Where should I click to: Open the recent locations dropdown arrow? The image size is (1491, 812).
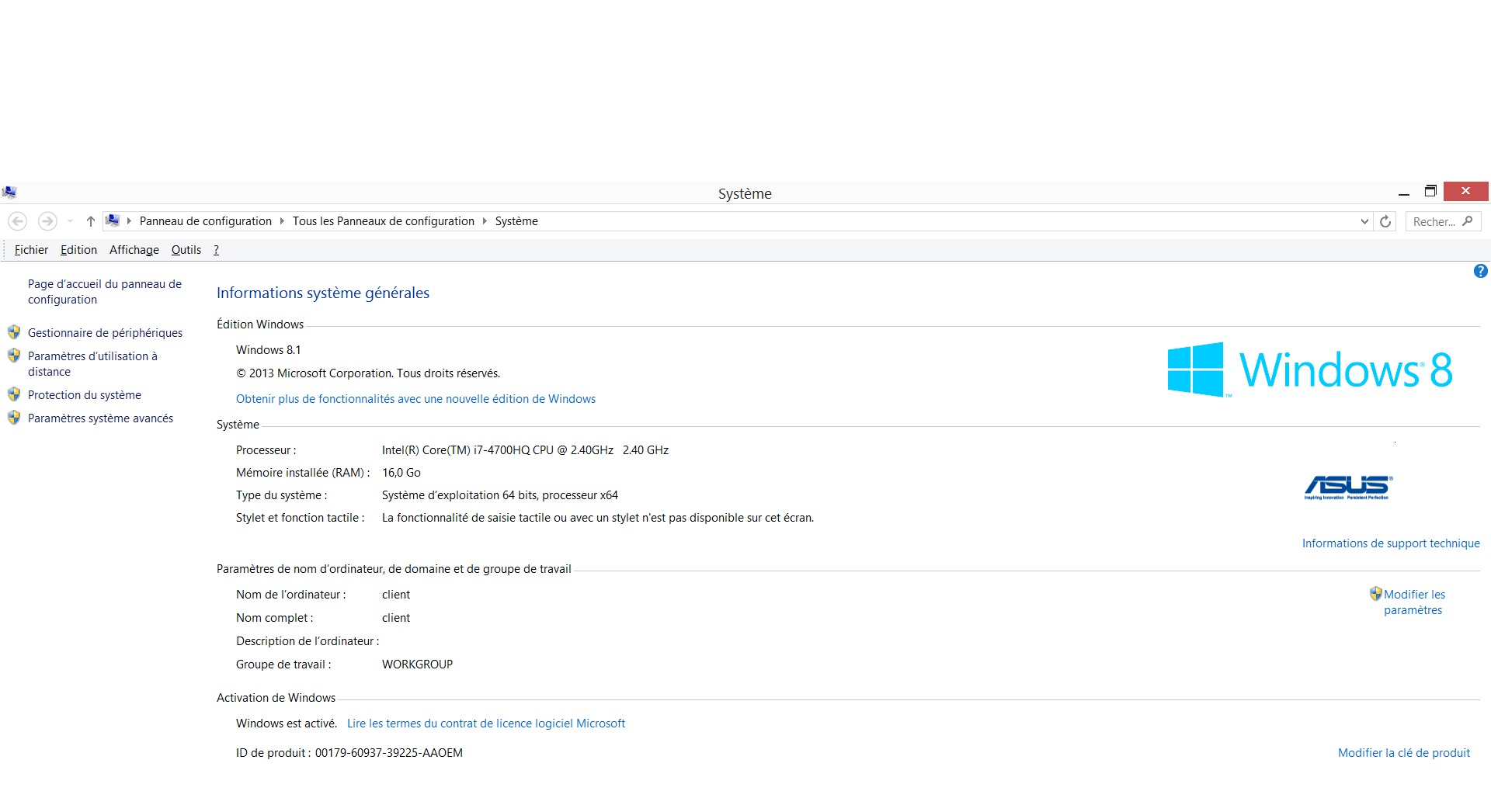tap(70, 221)
